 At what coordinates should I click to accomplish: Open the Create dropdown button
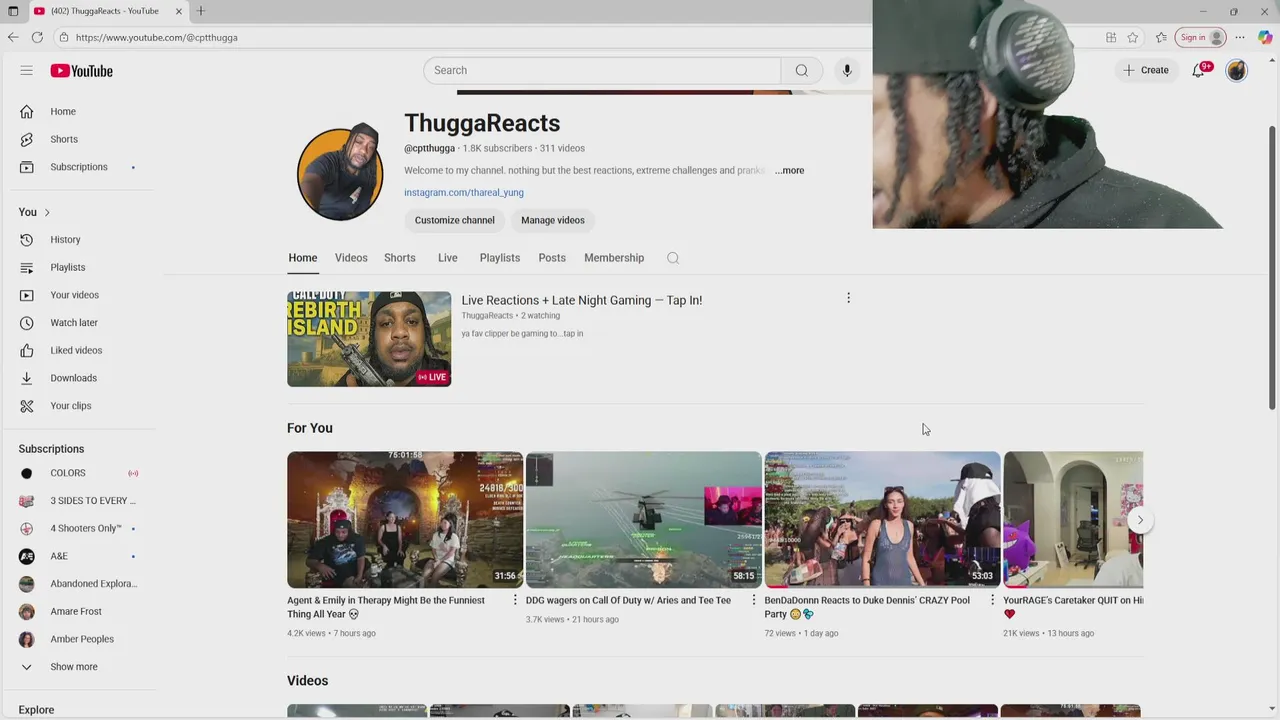(1146, 70)
